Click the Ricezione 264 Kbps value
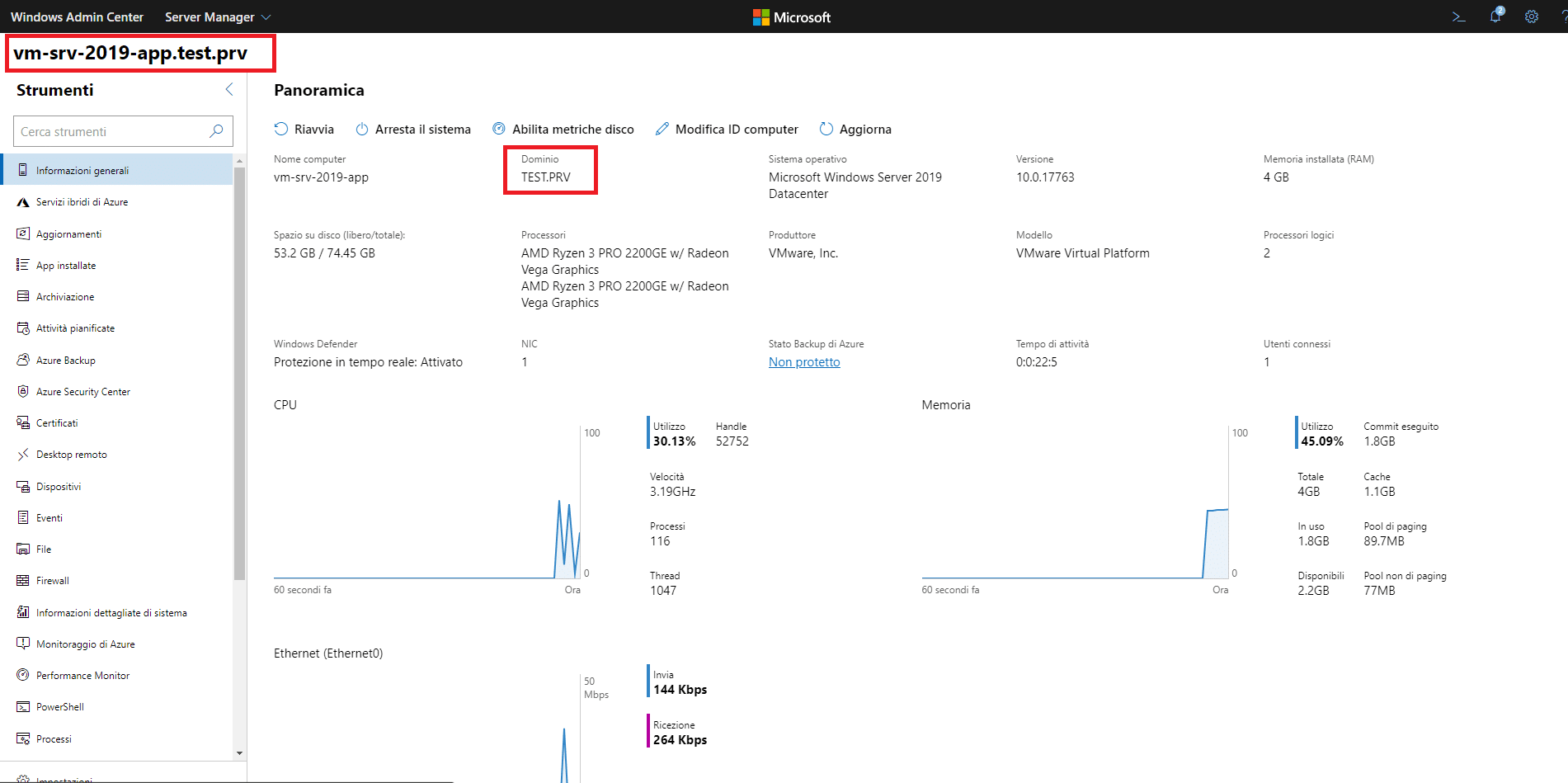 [680, 740]
